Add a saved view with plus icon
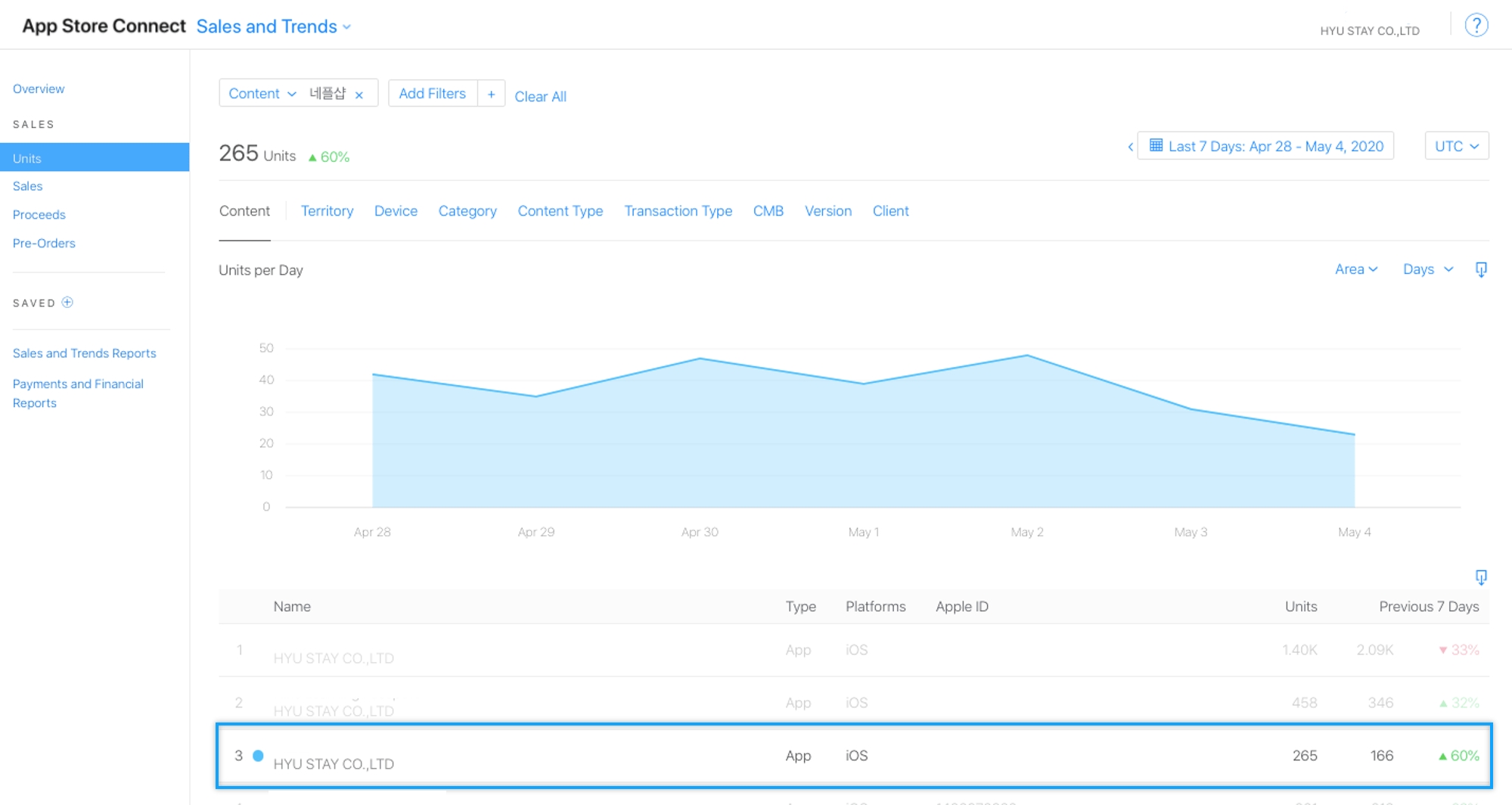Viewport: 1512px width, 805px height. click(x=67, y=303)
